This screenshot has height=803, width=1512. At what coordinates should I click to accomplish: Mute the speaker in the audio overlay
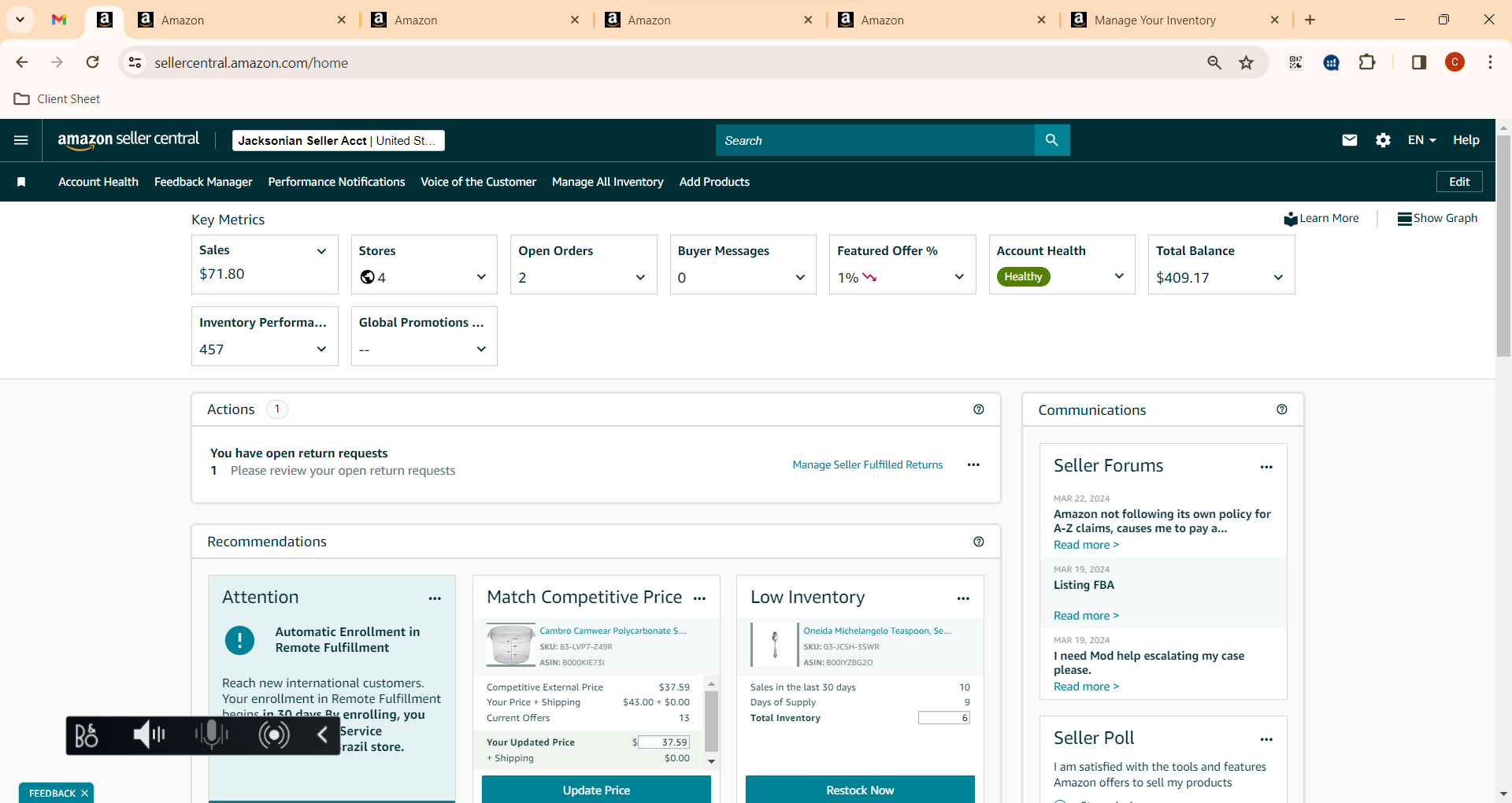point(148,735)
